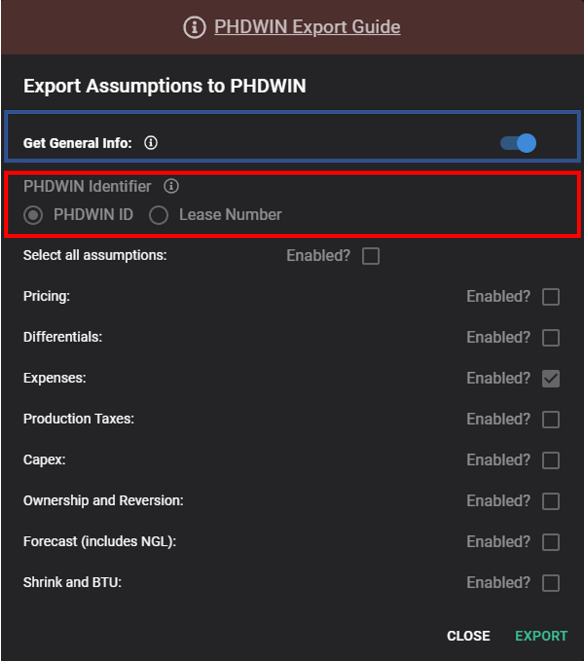Viewport: 584px width, 662px height.
Task: Click the green EXPORT button
Action: click(x=541, y=636)
